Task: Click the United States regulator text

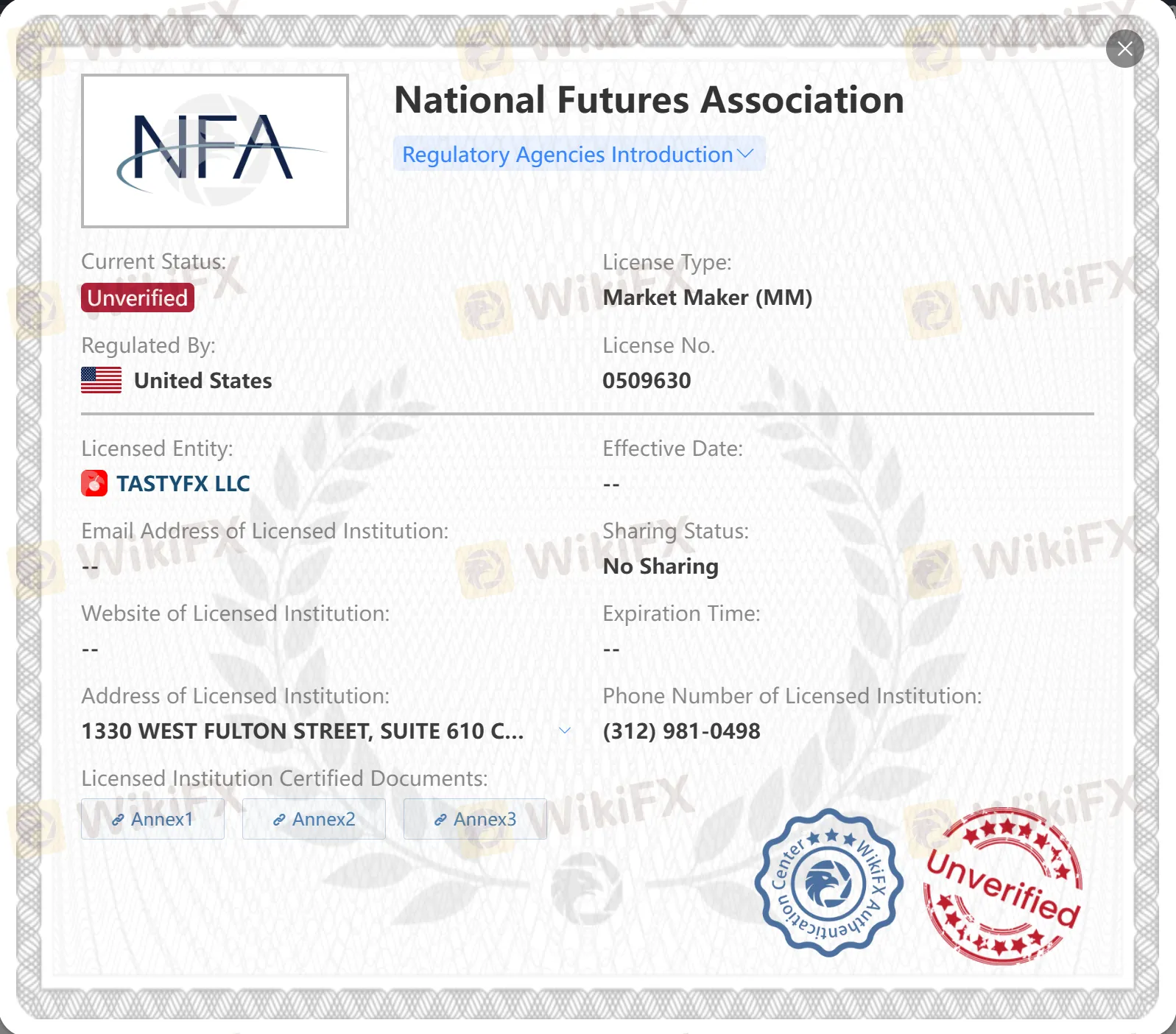Action: tap(203, 380)
